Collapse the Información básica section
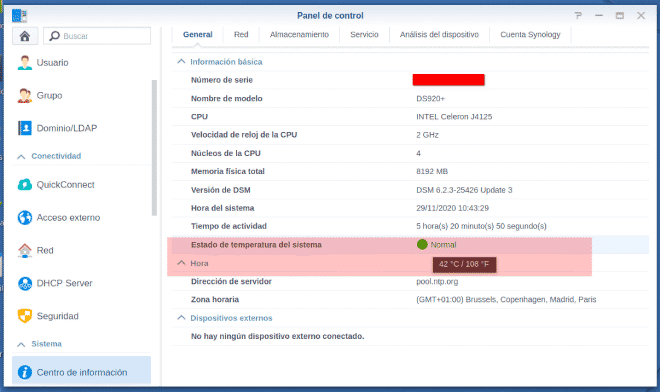Image resolution: width=660 pixels, height=392 pixels. pyautogui.click(x=181, y=61)
